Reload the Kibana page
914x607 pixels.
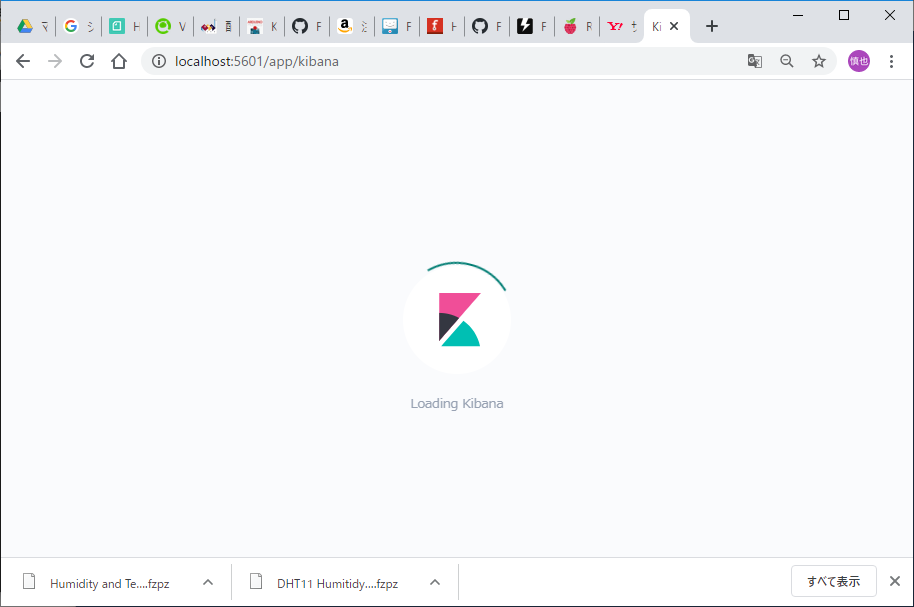click(x=87, y=61)
